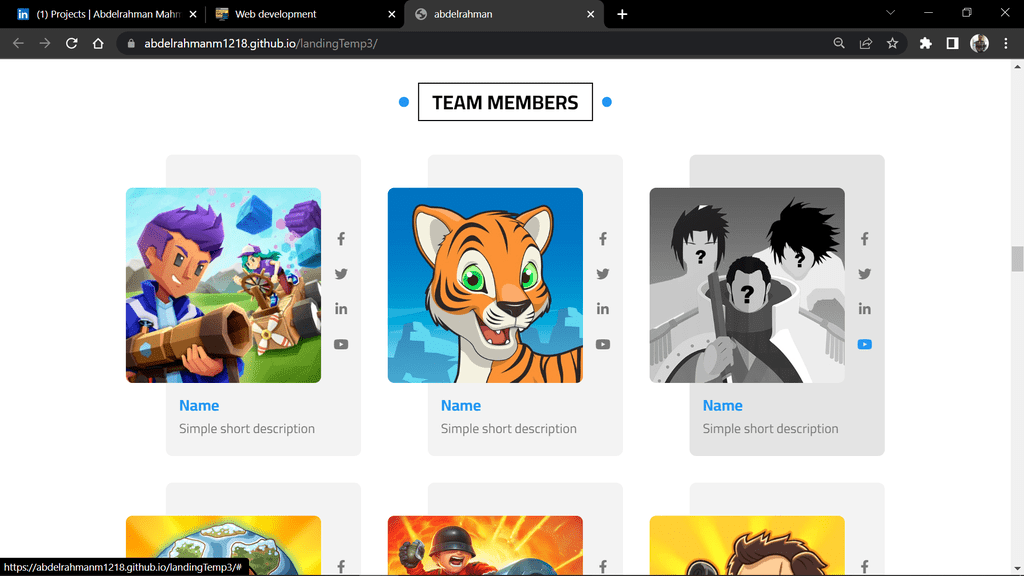Open Twitter icon on purple-haired character card
The width and height of the screenshot is (1024, 576).
click(x=341, y=274)
